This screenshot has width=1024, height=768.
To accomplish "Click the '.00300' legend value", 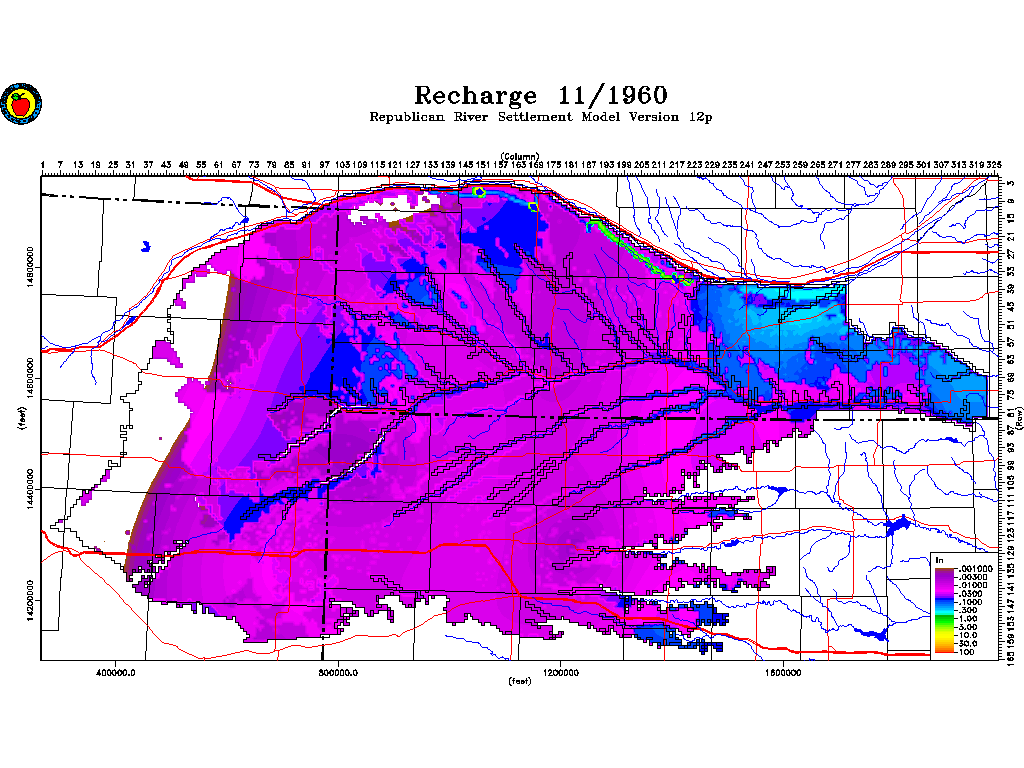I will pyautogui.click(x=972, y=577).
